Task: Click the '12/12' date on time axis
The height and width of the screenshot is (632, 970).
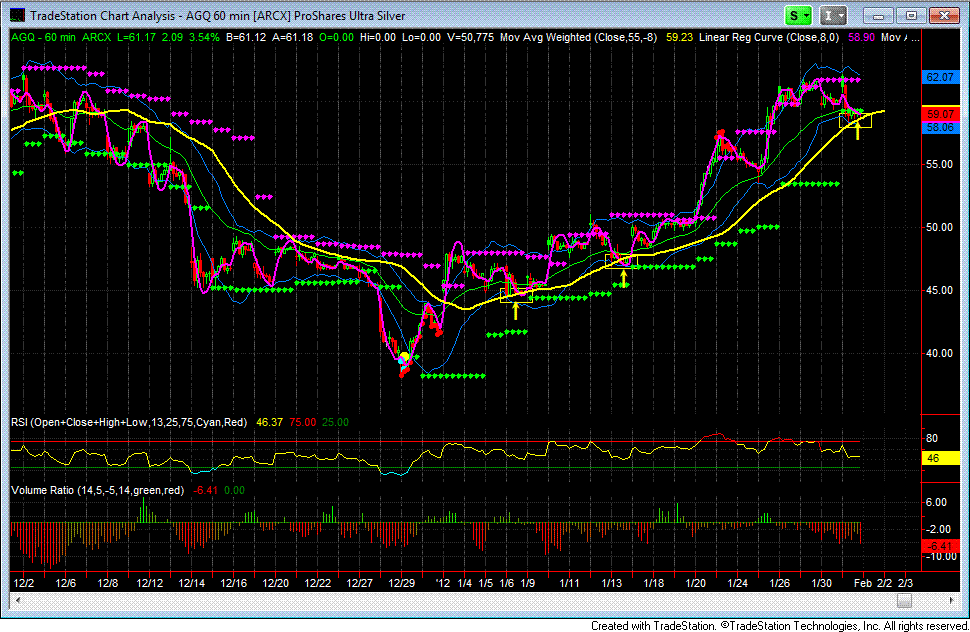Action: click(150, 583)
